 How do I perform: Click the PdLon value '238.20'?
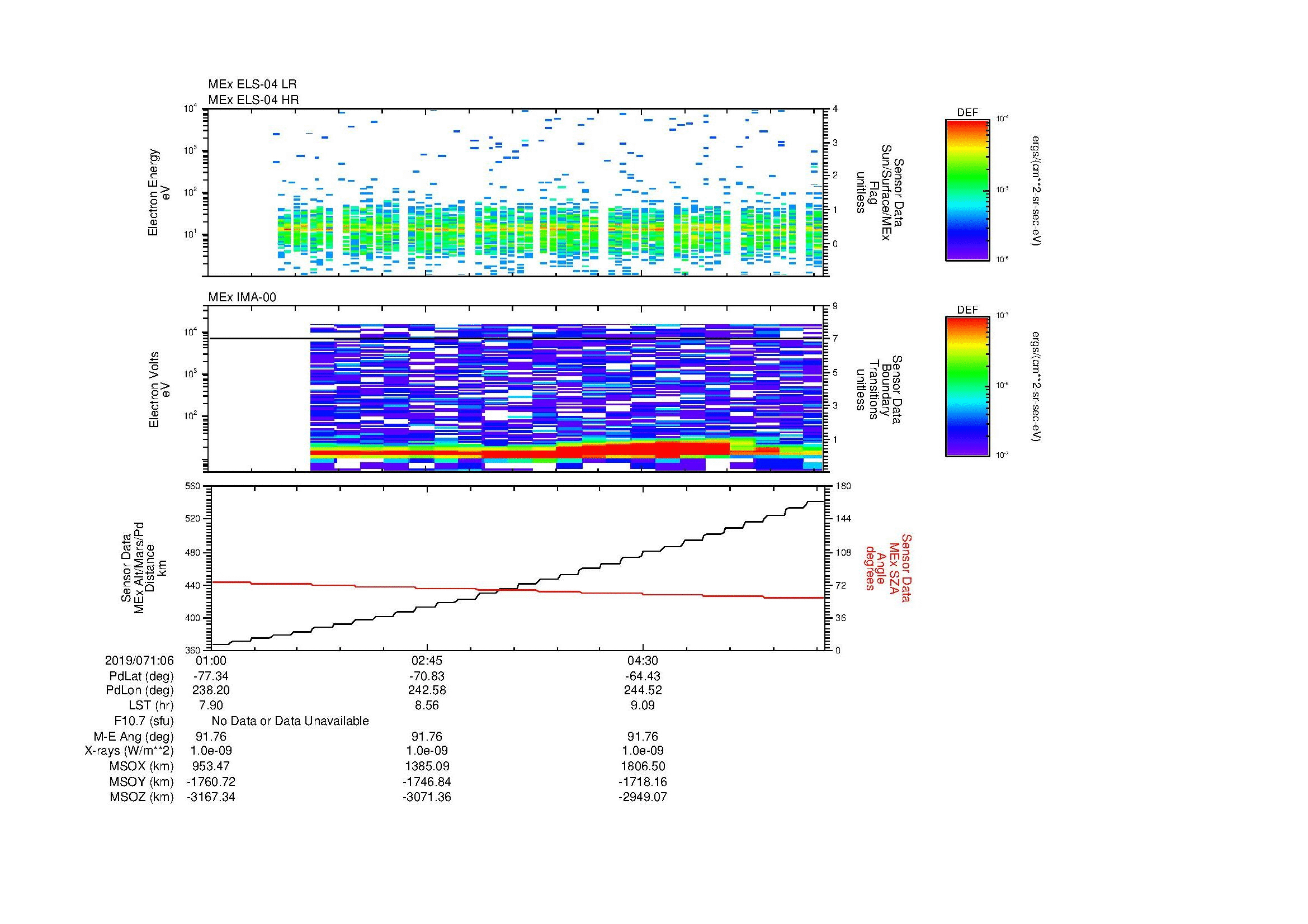point(211,690)
